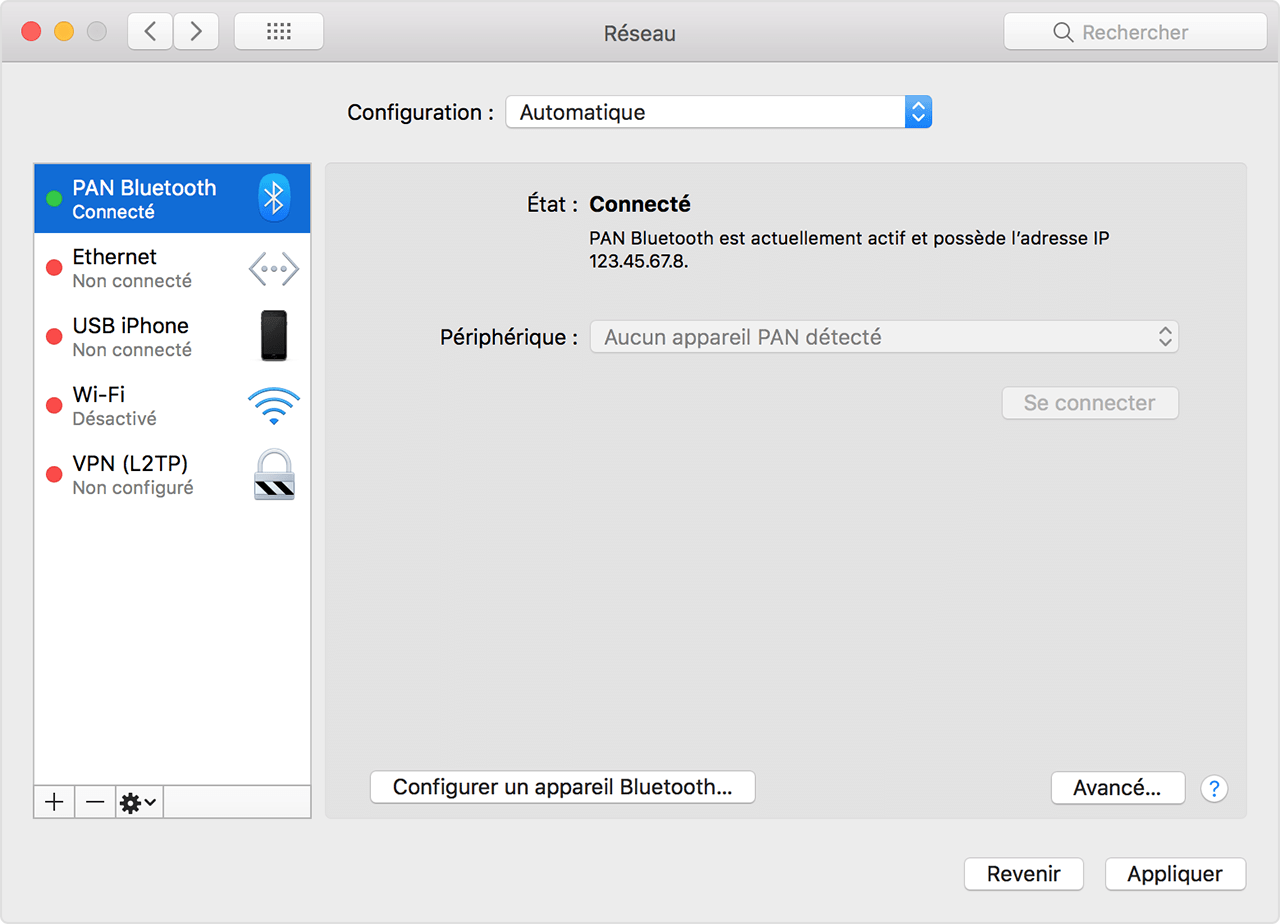The image size is (1280, 924).
Task: Open help with the question mark button
Action: pos(1214,788)
